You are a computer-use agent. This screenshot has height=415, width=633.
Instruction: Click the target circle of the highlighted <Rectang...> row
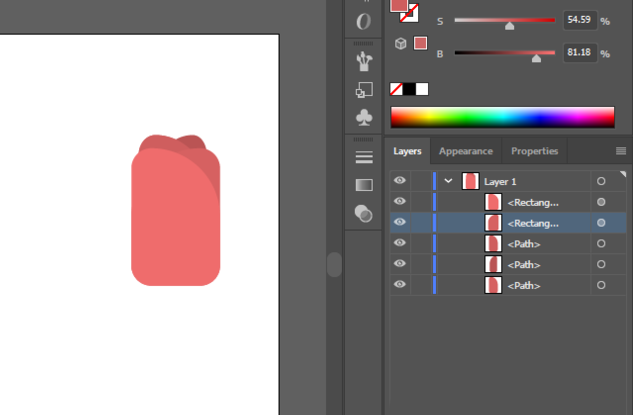tap(601, 223)
